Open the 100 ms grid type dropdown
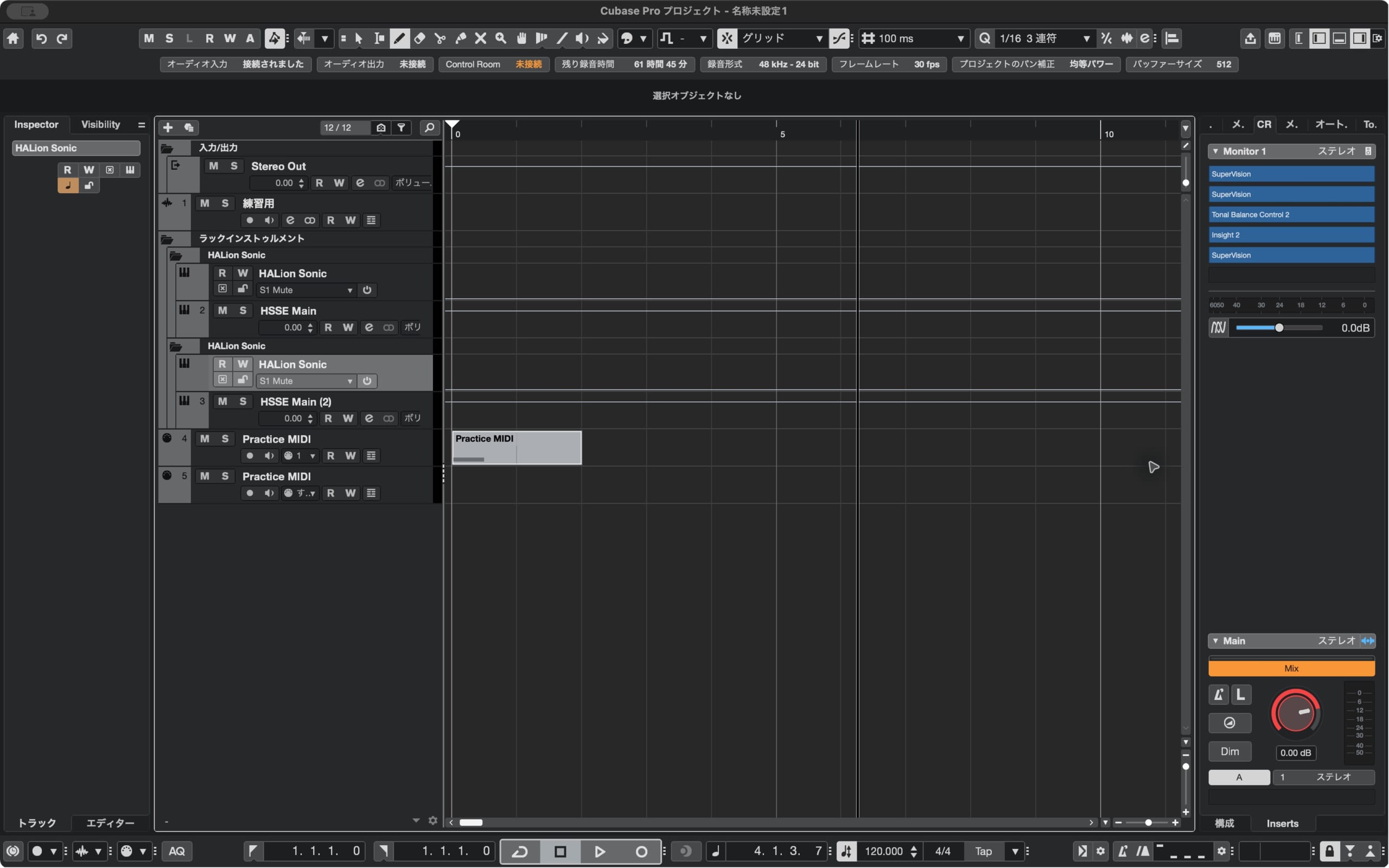The width and height of the screenshot is (1389, 868). tap(914, 39)
